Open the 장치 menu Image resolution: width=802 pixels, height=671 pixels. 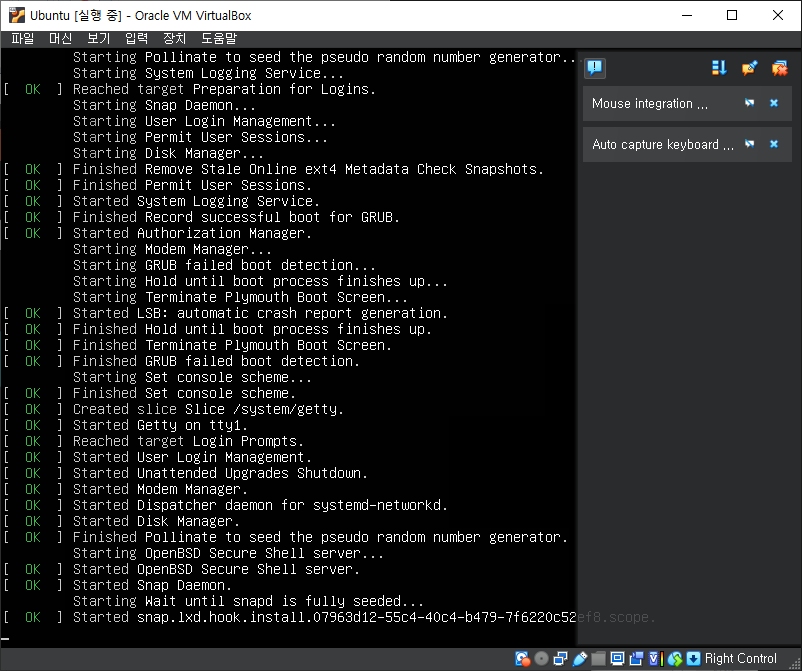point(174,38)
